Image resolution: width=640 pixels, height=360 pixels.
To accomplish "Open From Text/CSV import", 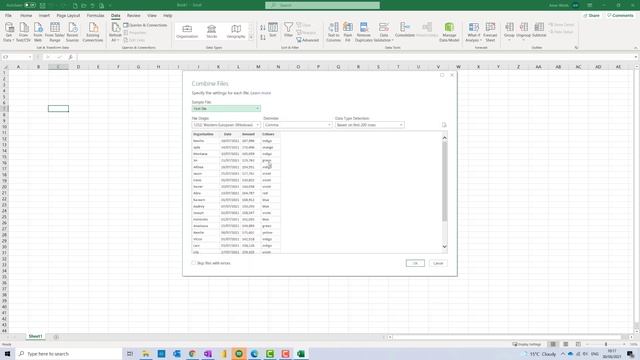I will pos(23,32).
